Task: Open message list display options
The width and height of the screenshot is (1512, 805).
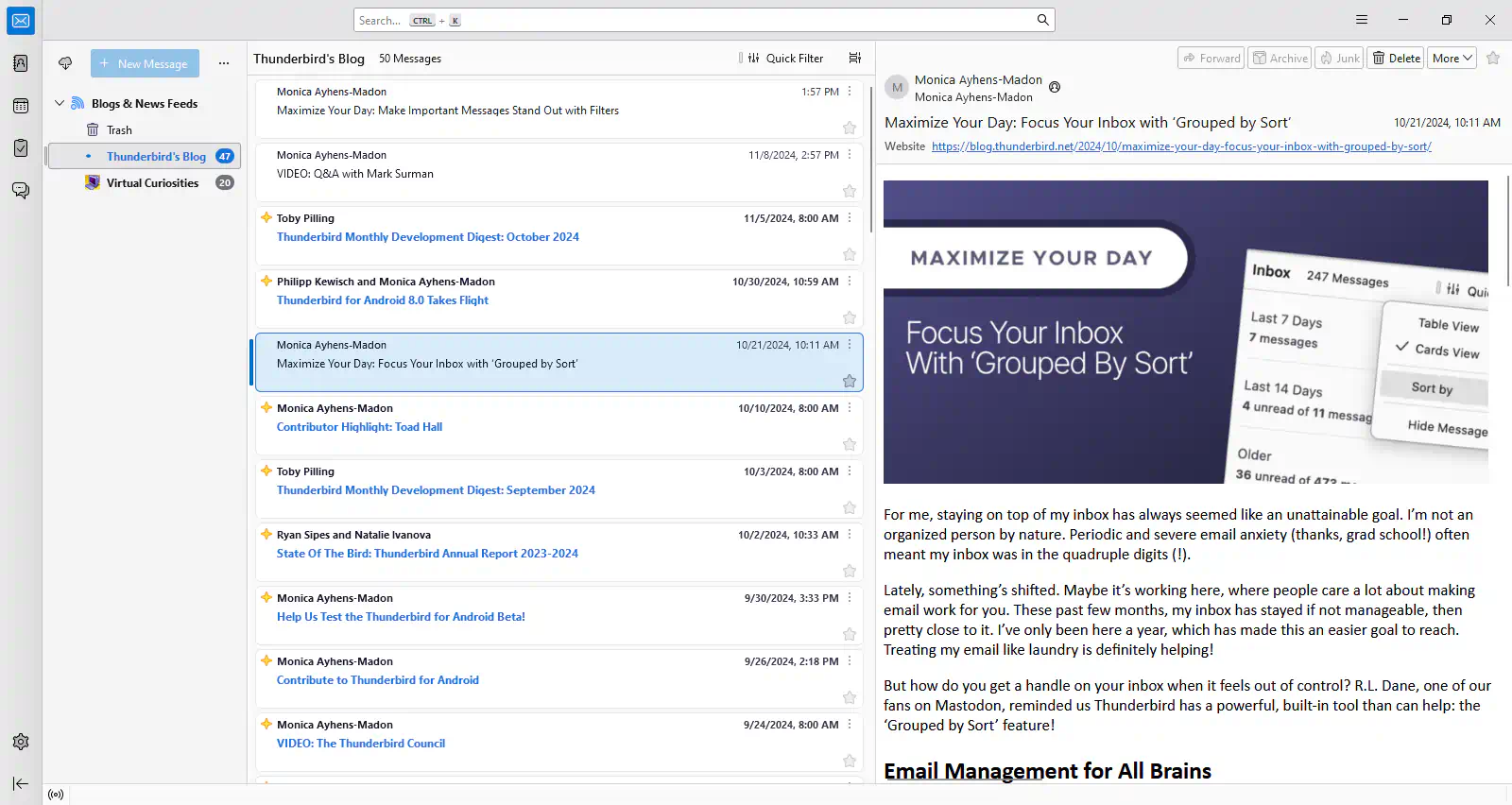Action: pos(855,58)
